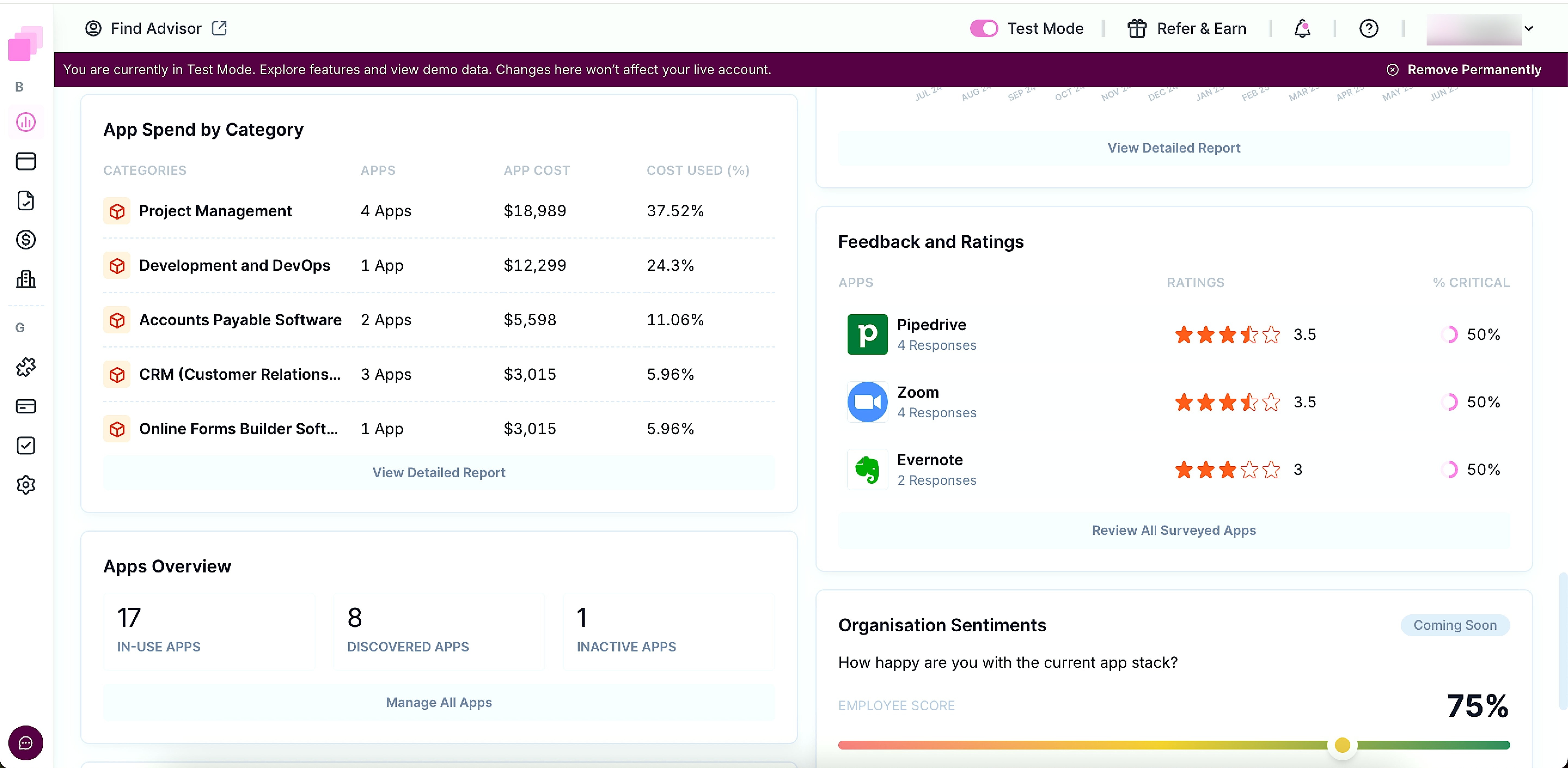Click the Coming Soon badge
This screenshot has width=1568, height=768.
tap(1455, 626)
